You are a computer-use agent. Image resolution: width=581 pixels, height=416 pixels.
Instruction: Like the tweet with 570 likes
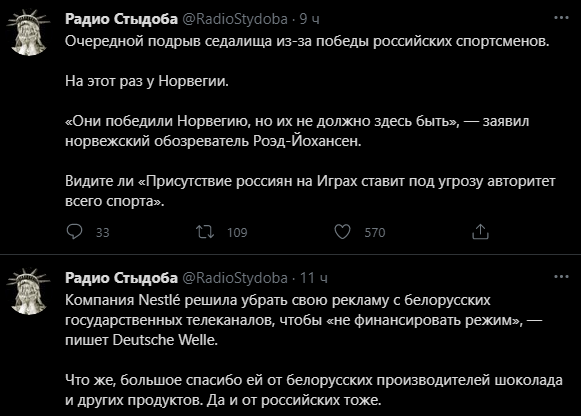(342, 232)
